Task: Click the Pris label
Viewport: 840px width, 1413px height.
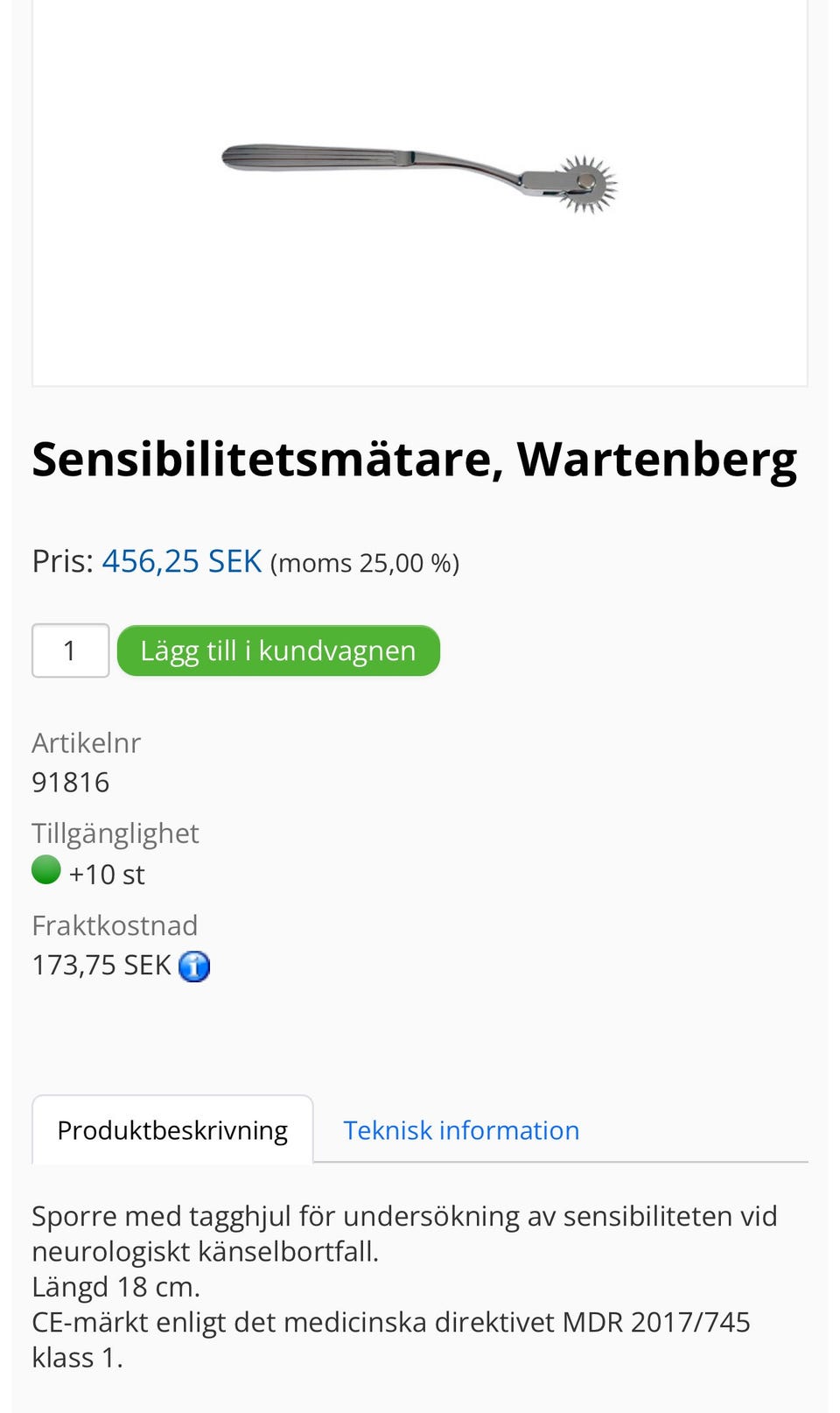Action: click(61, 560)
